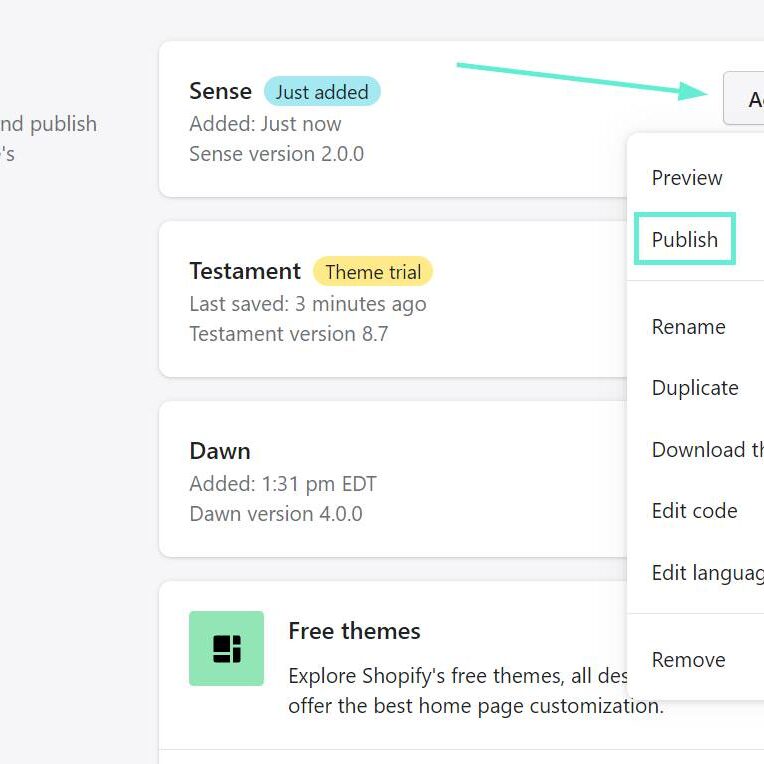This screenshot has height=764, width=764.
Task: Select Preview from the actions menu
Action: click(687, 178)
